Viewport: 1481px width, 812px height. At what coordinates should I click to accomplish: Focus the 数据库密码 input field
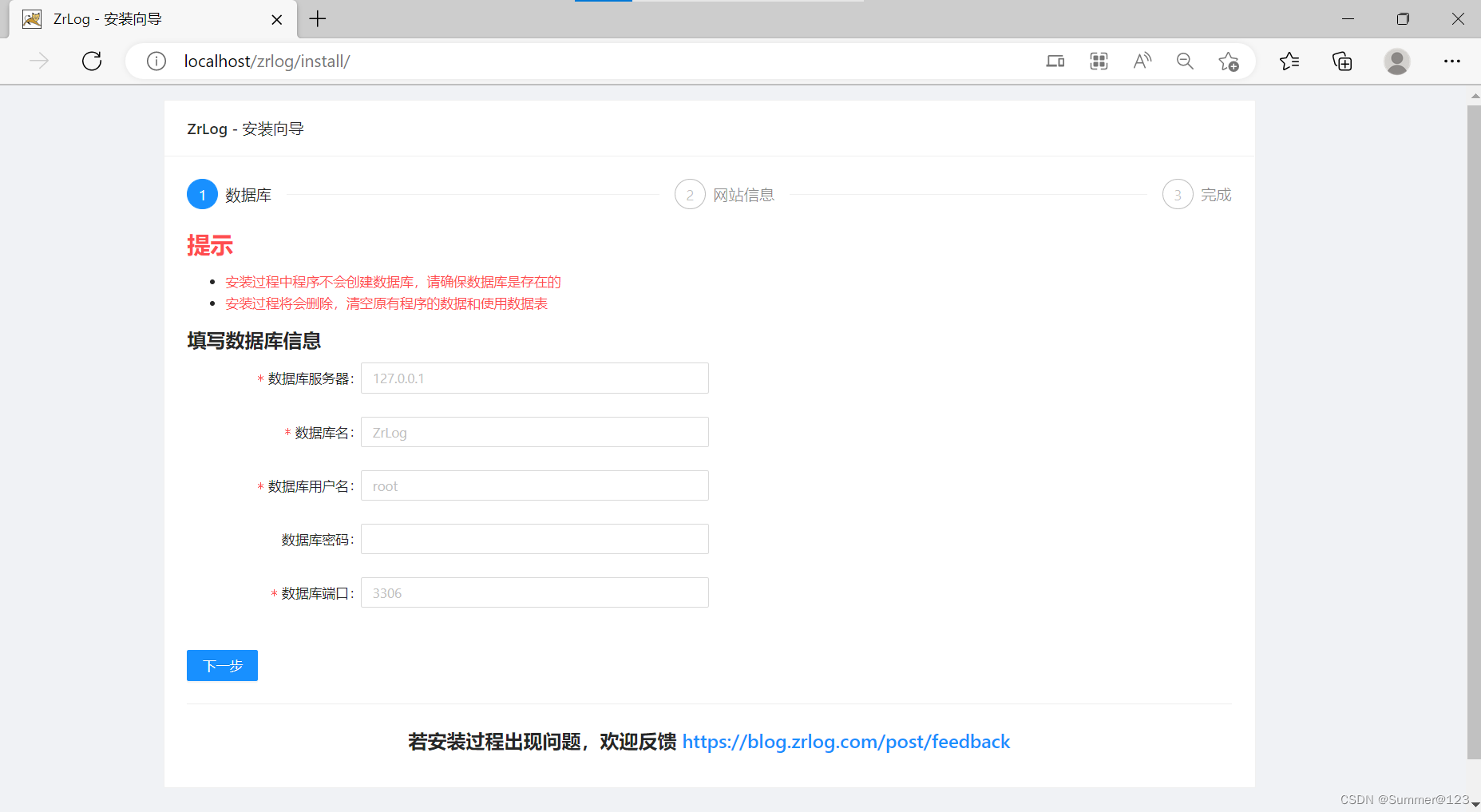535,539
